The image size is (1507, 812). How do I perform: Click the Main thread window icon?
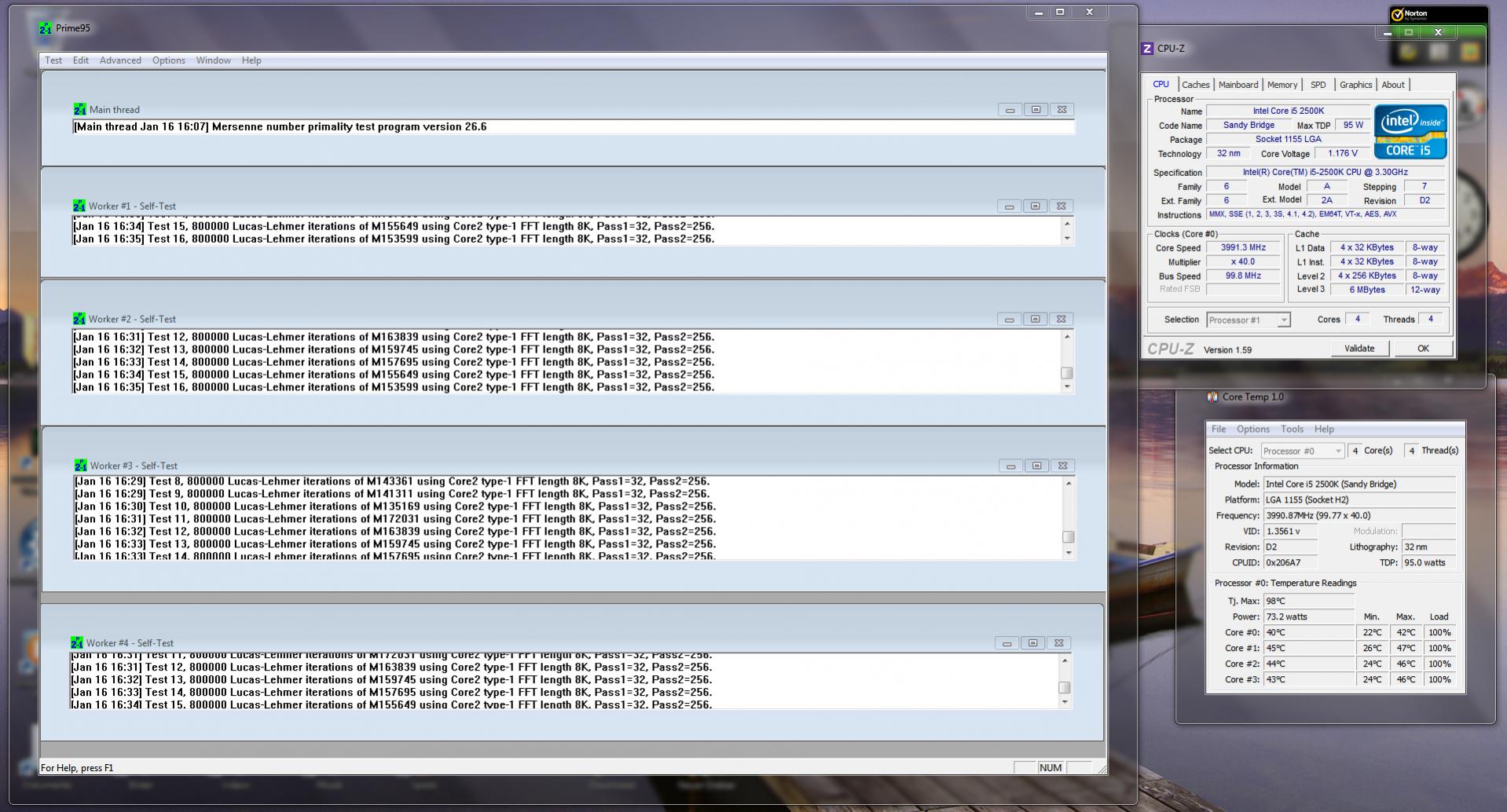click(x=79, y=109)
